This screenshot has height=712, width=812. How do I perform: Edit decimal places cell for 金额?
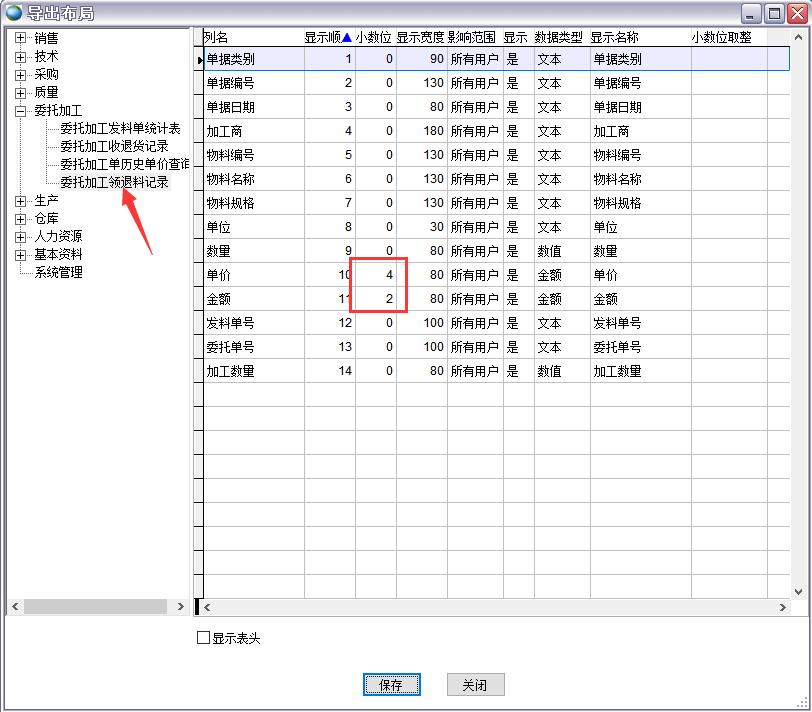(x=376, y=299)
